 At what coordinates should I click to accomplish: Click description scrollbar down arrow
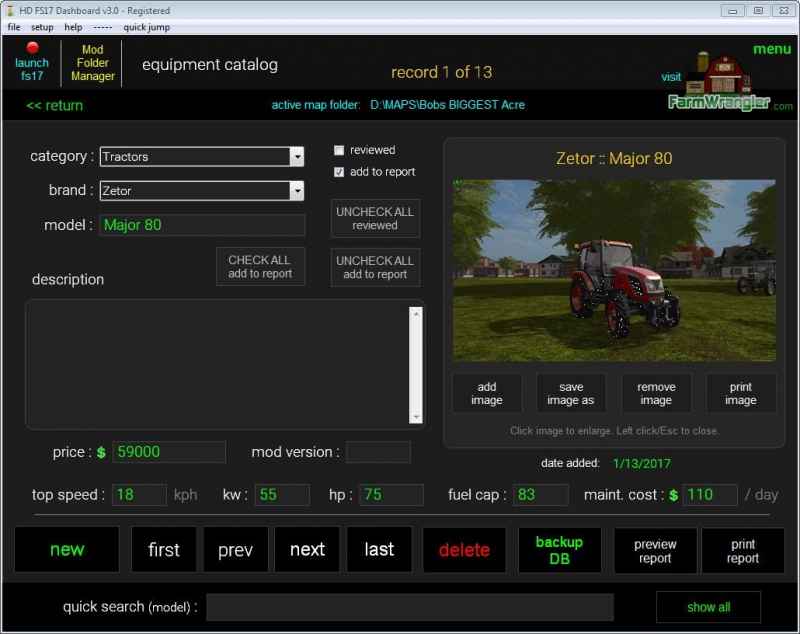pyautogui.click(x=416, y=417)
